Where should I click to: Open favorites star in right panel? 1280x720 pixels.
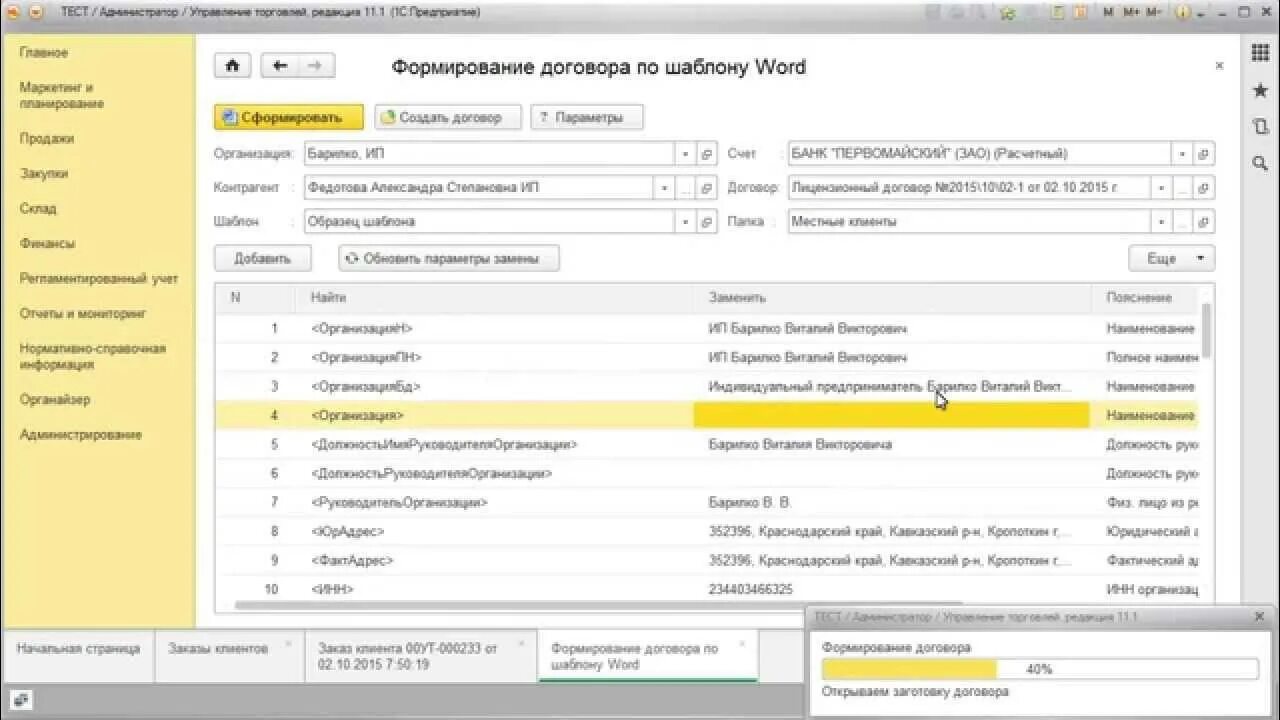[1260, 90]
